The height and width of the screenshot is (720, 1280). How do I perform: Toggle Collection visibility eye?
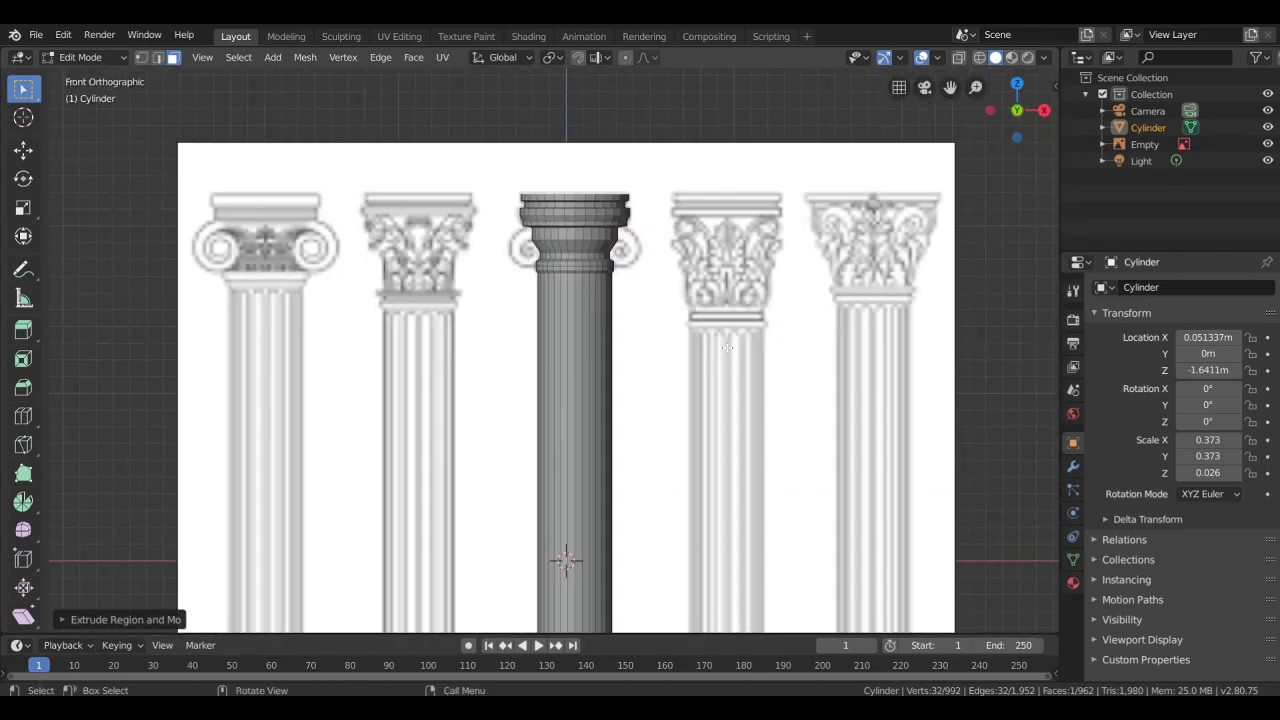click(x=1267, y=94)
